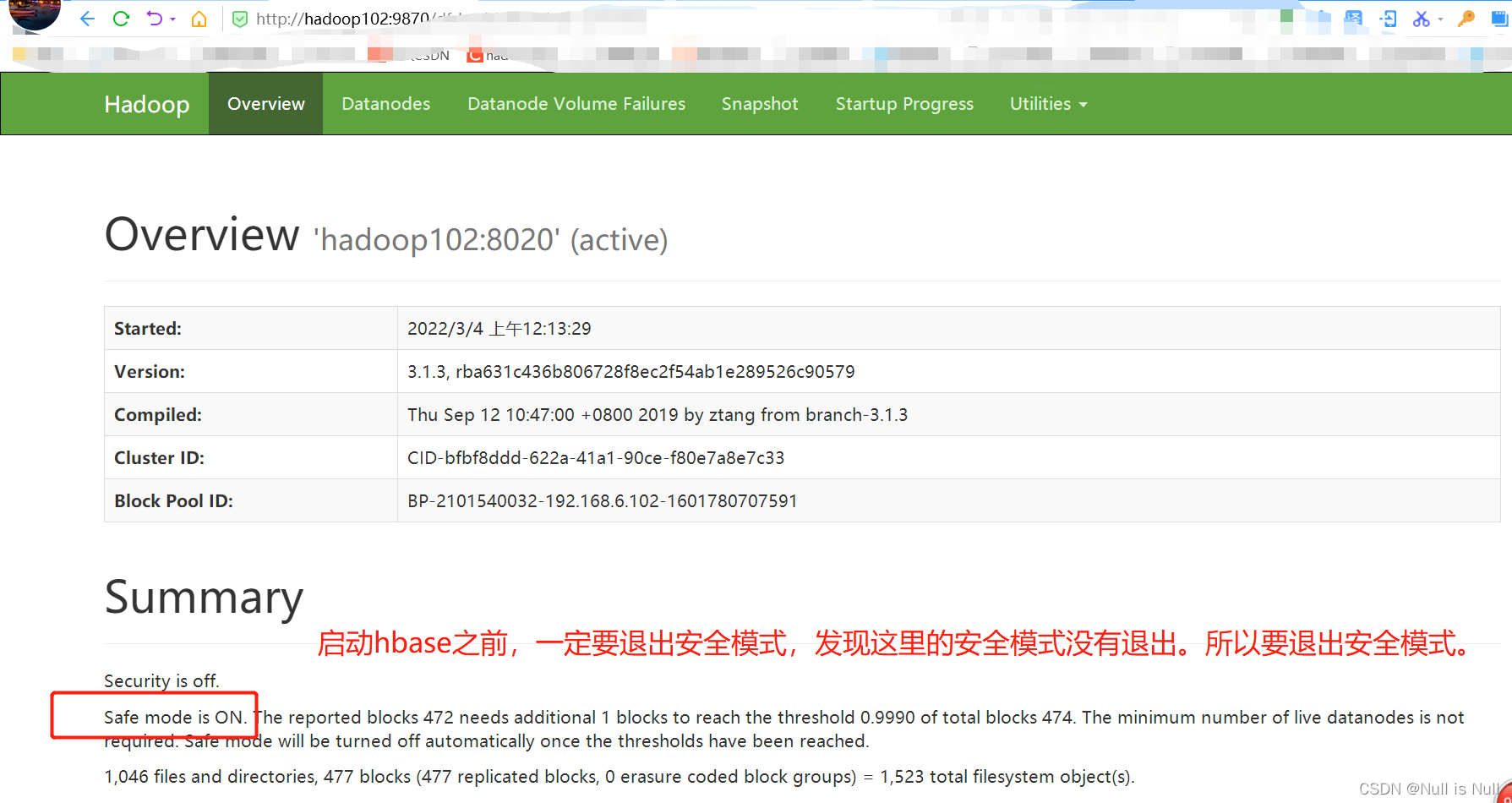Open the Datanodes tab
Image resolution: width=1512 pixels, height=803 pixels.
(x=386, y=104)
